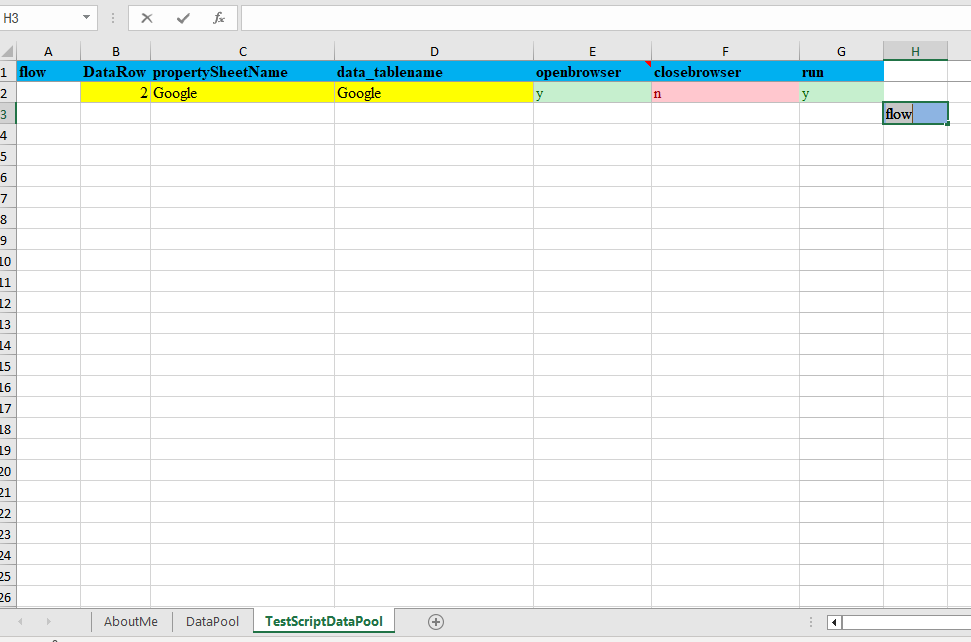The image size is (971, 642).
Task: Click the Cancel (X) icon in formula bar
Action: [147, 18]
